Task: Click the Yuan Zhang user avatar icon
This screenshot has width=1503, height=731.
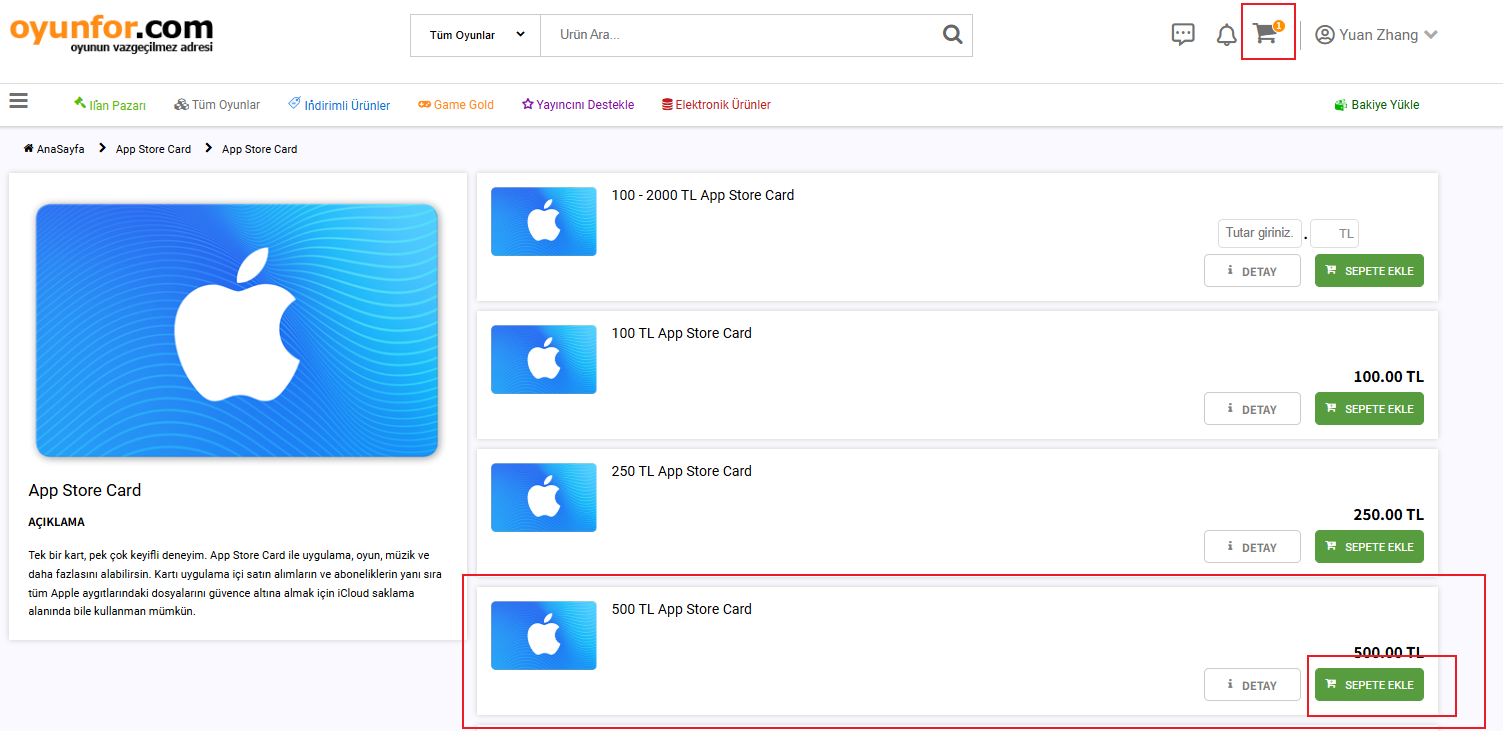Action: pyautogui.click(x=1325, y=35)
